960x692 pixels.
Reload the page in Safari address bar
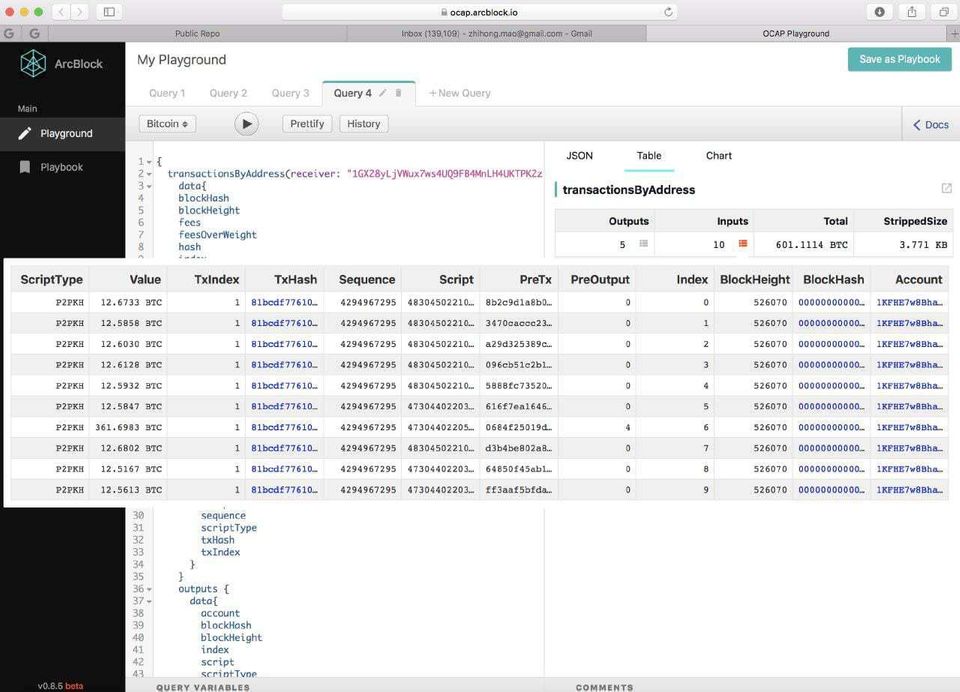[x=669, y=12]
